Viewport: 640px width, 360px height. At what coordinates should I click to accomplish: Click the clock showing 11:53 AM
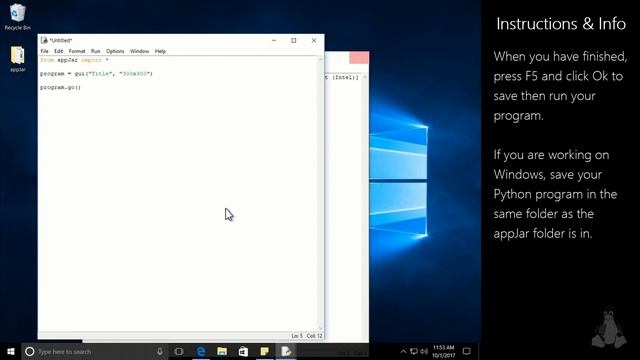click(443, 351)
